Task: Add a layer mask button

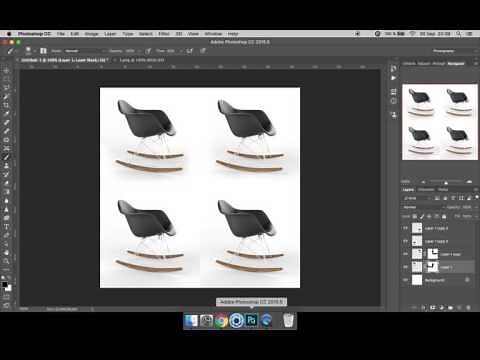Action: (x=433, y=307)
